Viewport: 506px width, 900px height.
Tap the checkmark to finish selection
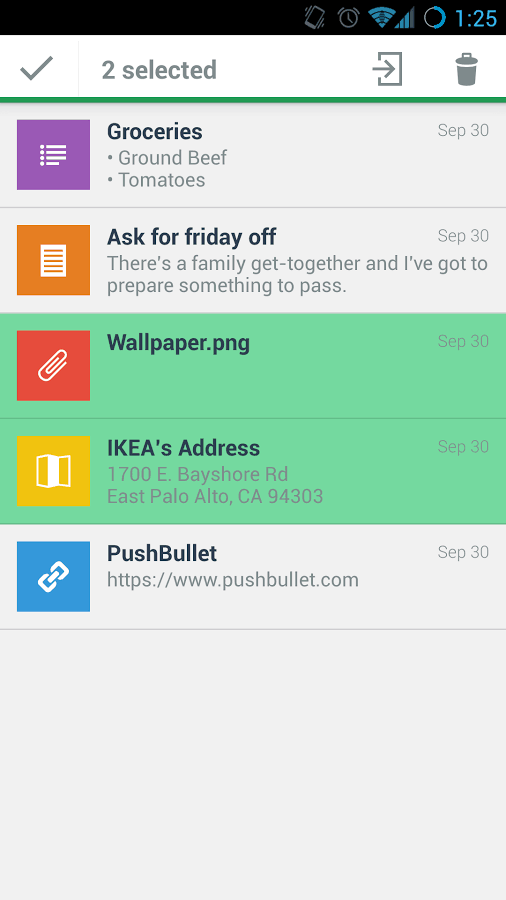[x=37, y=69]
